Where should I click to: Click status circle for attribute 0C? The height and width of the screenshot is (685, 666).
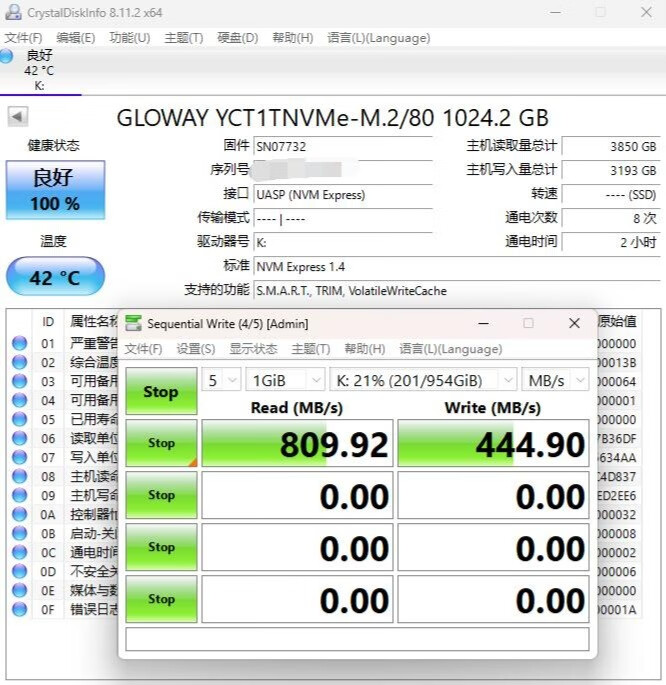[19, 552]
